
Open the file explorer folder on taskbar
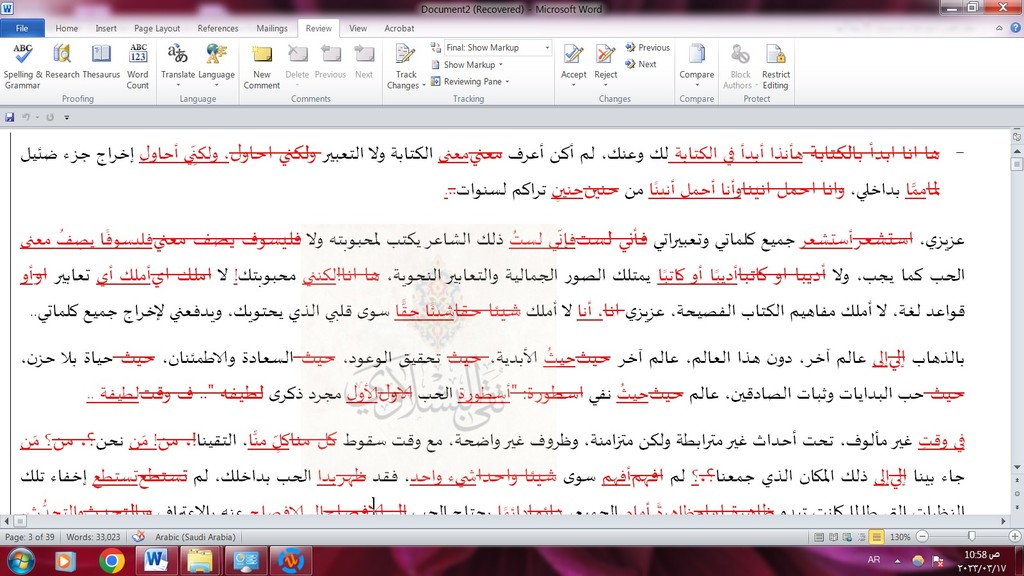(x=200, y=561)
